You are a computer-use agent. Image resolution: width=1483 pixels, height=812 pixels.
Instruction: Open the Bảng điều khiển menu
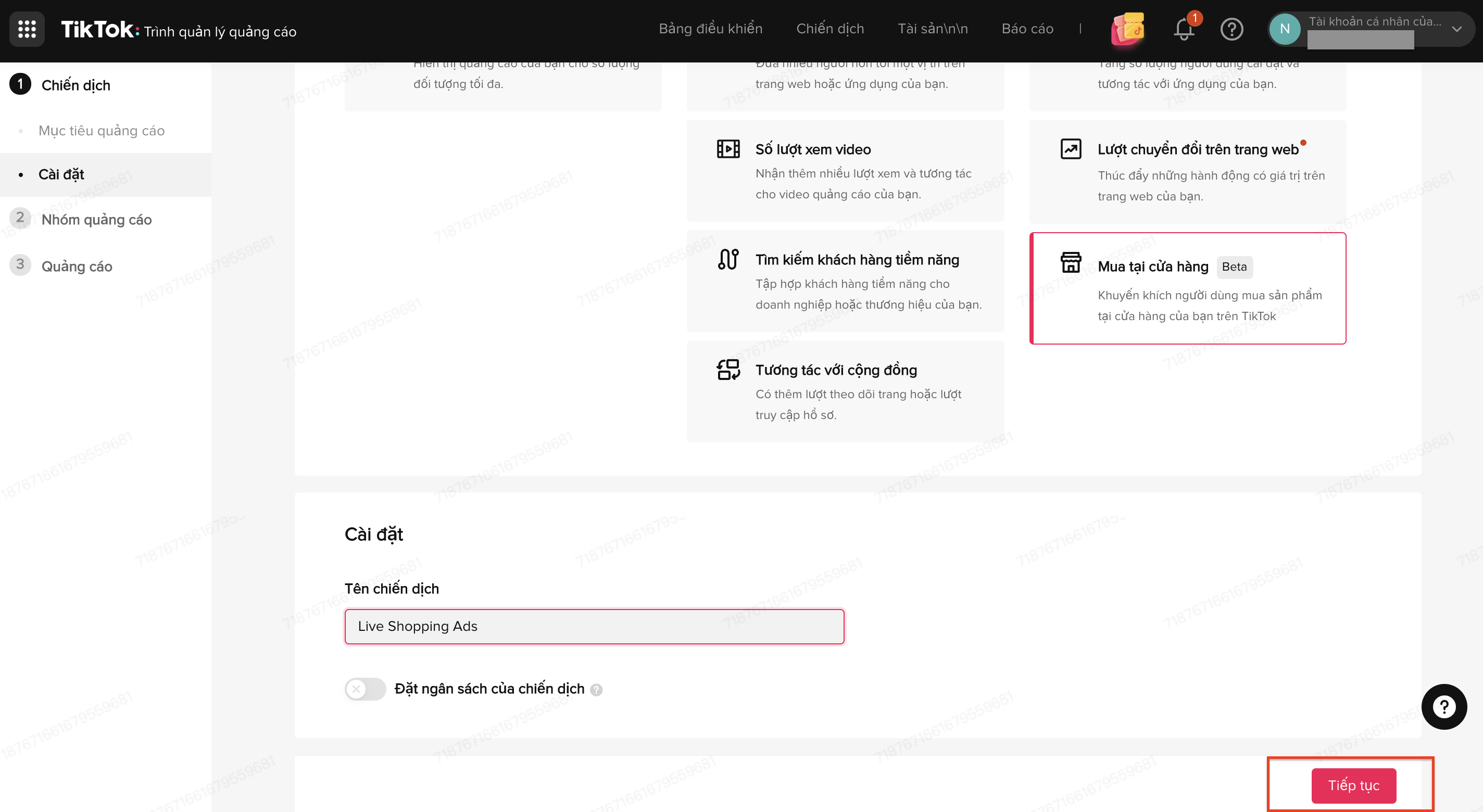tap(710, 29)
